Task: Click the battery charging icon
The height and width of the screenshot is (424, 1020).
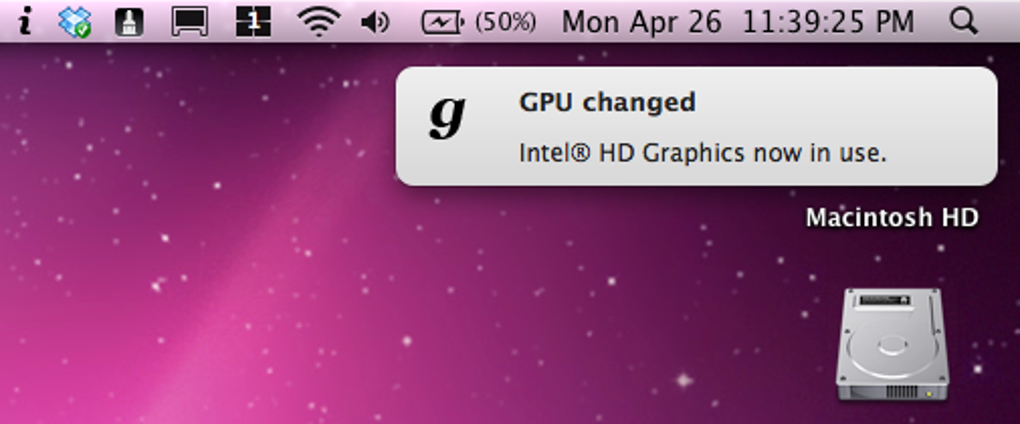Action: 443,22
